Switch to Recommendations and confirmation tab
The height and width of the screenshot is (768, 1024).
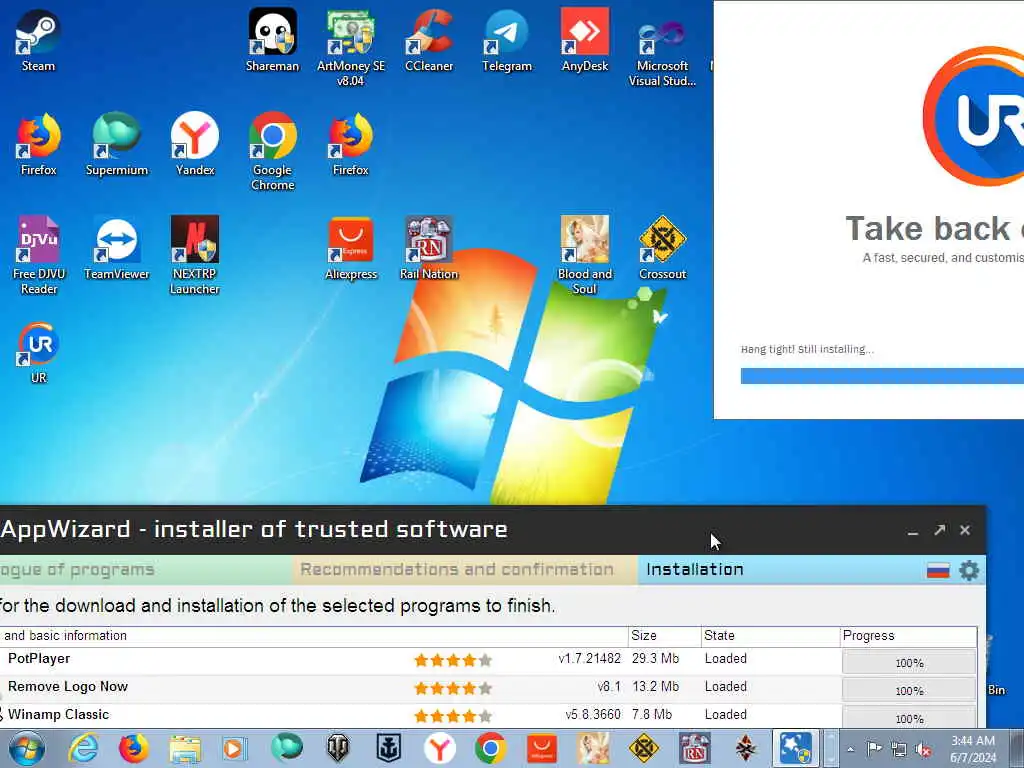pyautogui.click(x=464, y=569)
